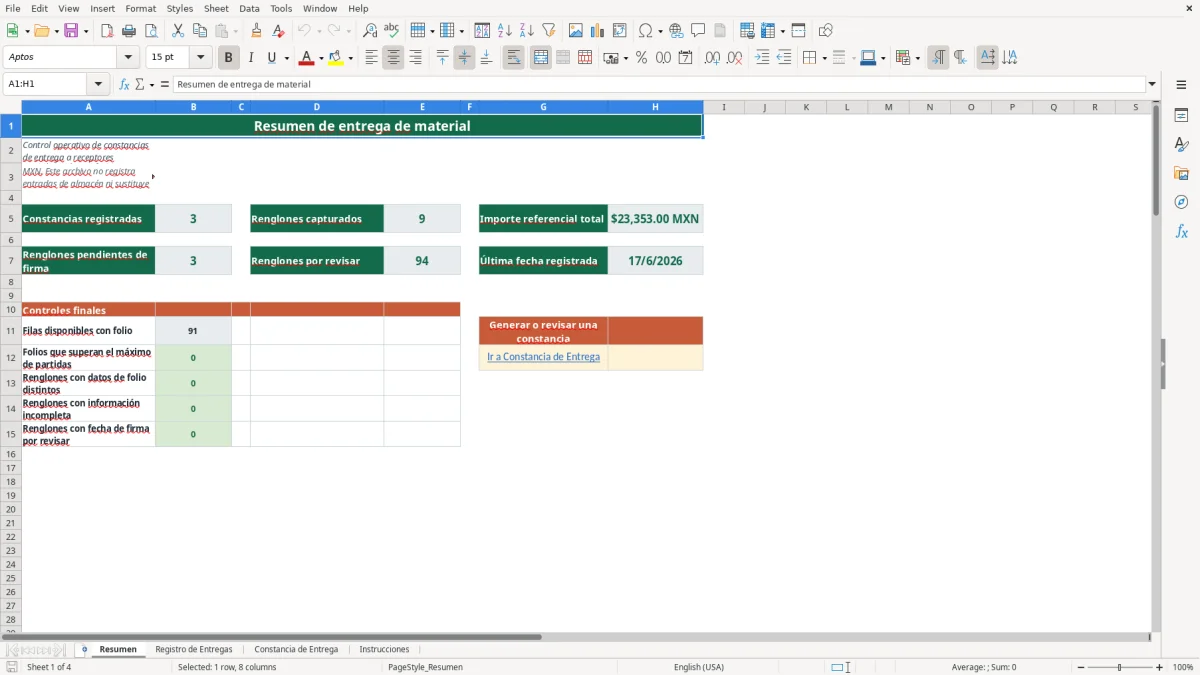The image size is (1200, 675).
Task: Open the Sheet menu
Action: coord(216,8)
